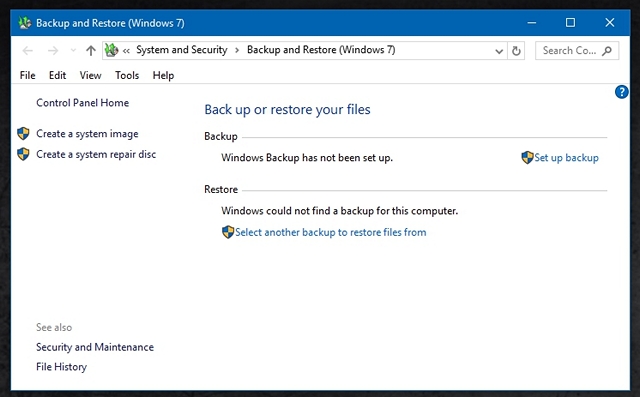The image size is (640, 397).
Task: Close the Backup and Restore window
Action: click(x=610, y=23)
